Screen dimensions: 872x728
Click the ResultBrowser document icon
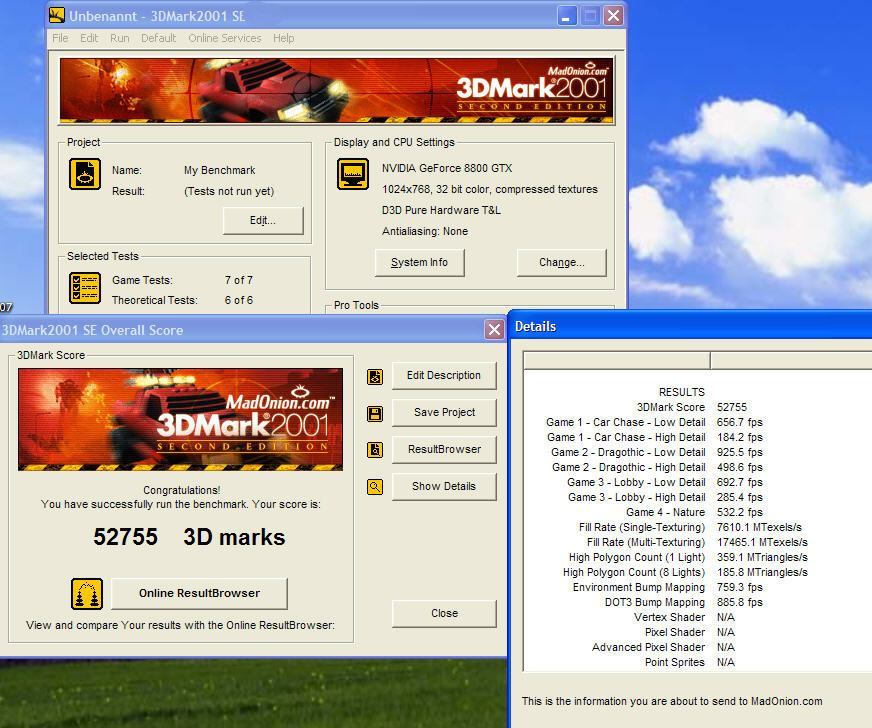coord(375,450)
